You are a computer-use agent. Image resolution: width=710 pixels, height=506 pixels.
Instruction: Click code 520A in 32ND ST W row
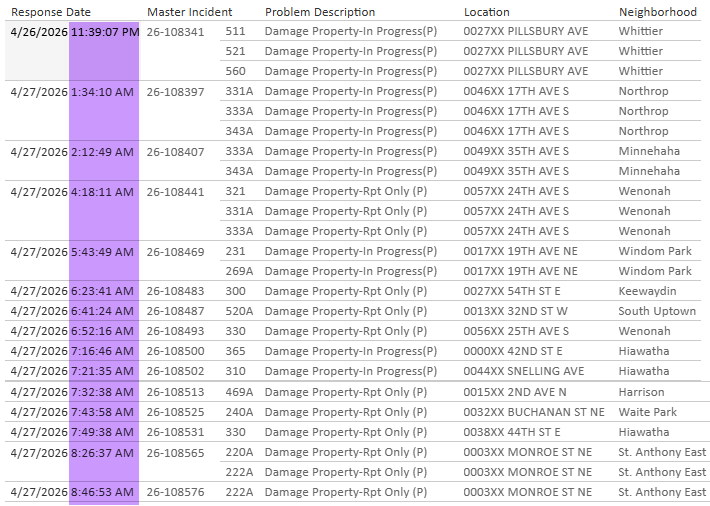pyautogui.click(x=239, y=311)
